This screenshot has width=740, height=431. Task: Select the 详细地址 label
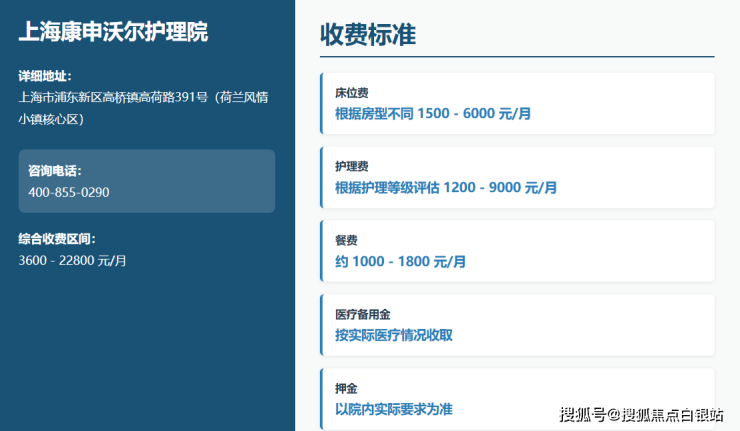[45, 76]
